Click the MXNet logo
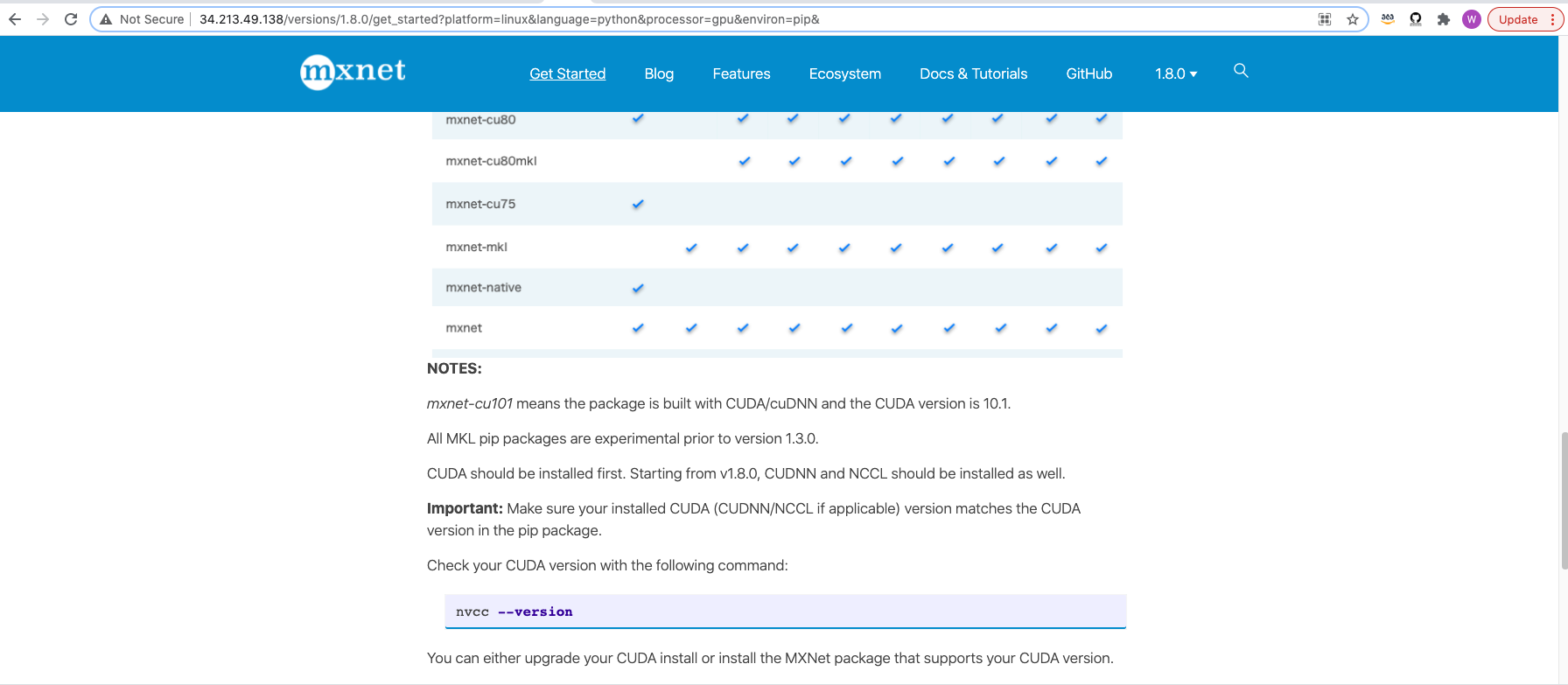Viewport: 1568px width, 685px height. 353,72
